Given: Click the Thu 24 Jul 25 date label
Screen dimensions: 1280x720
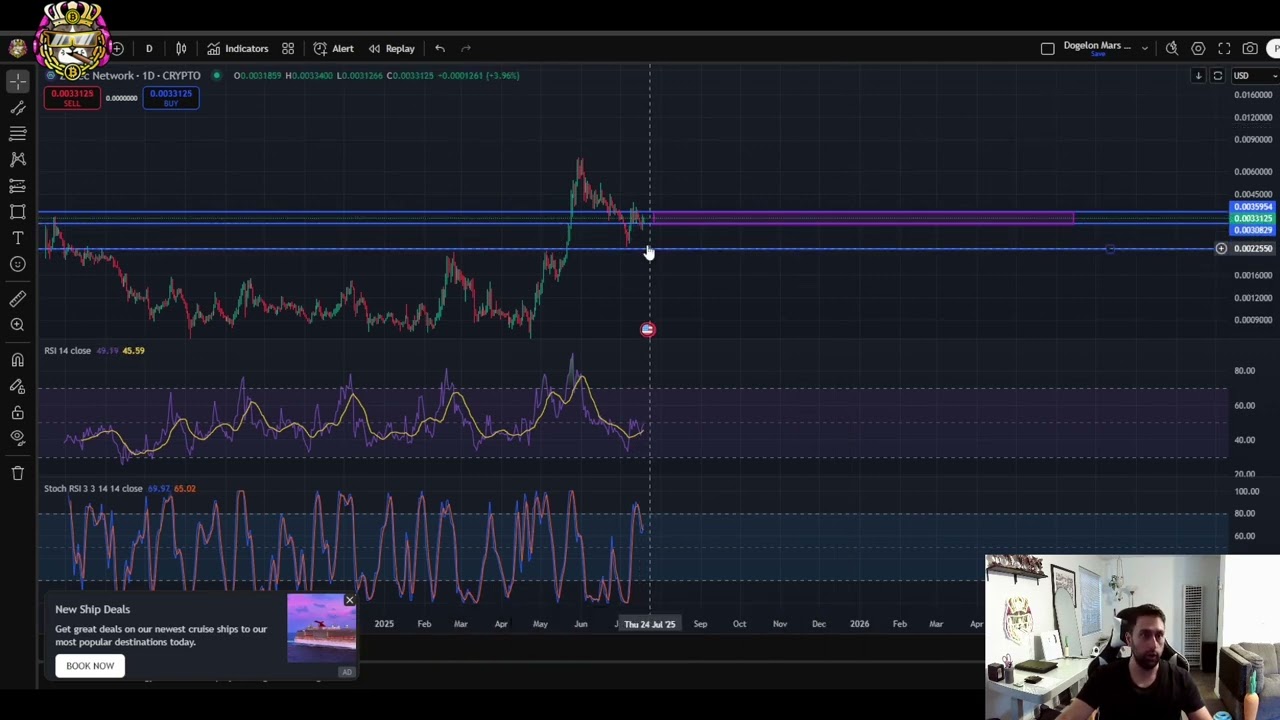Looking at the screenshot, I should [x=650, y=624].
